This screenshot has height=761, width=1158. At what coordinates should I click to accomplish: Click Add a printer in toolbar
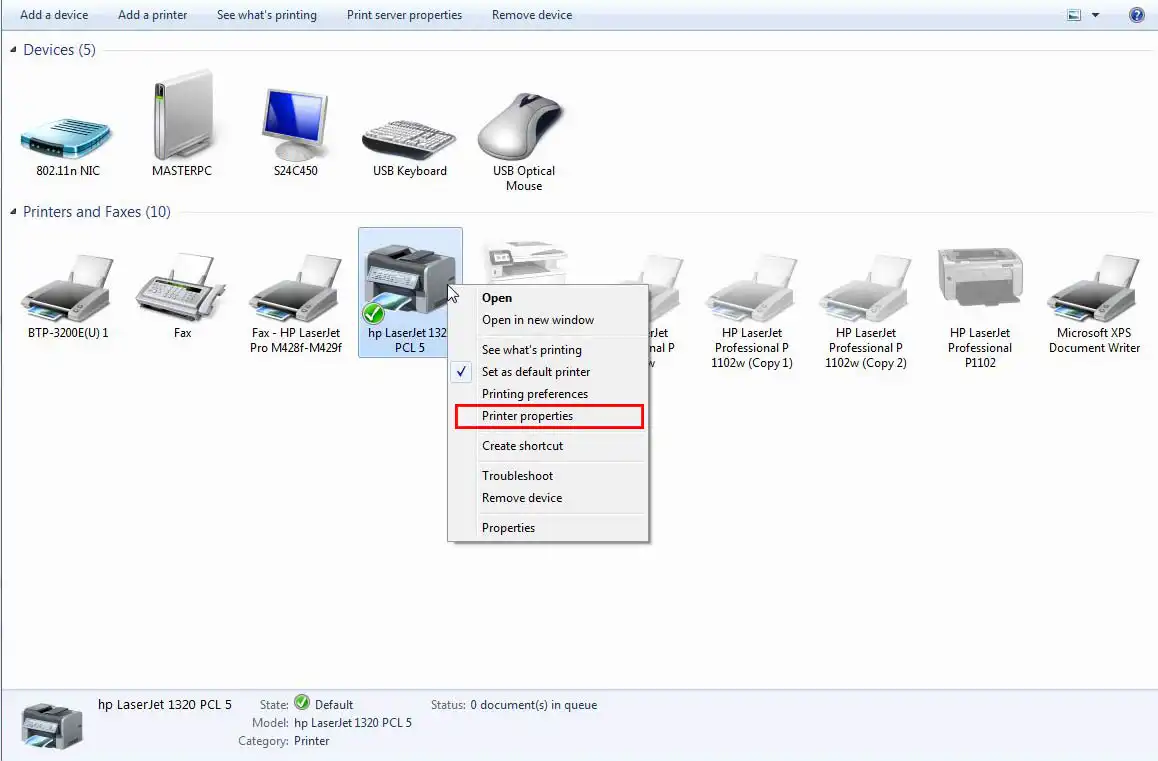[x=152, y=15]
